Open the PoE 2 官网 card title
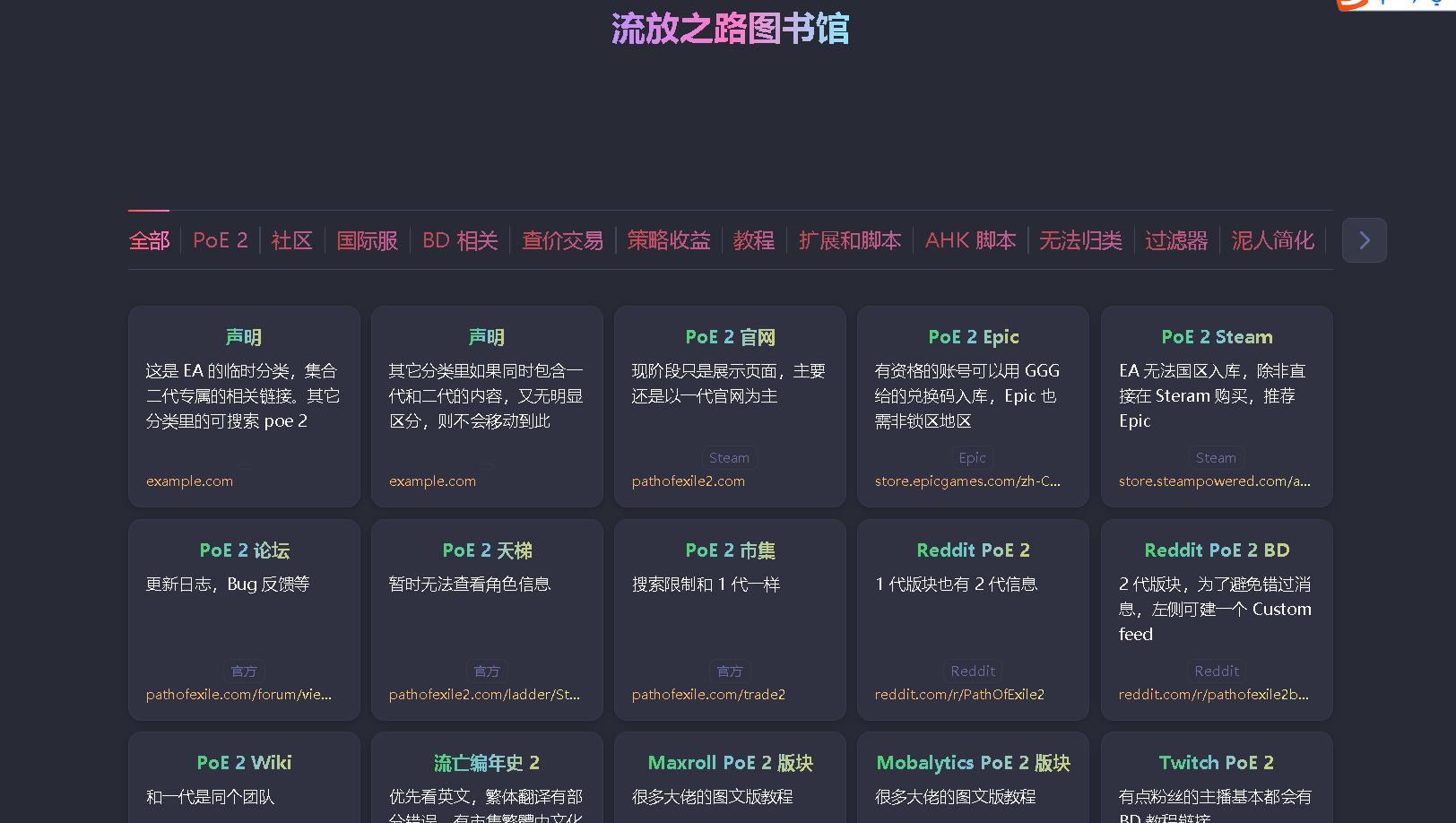This screenshot has width=1456, height=823. pos(730,337)
